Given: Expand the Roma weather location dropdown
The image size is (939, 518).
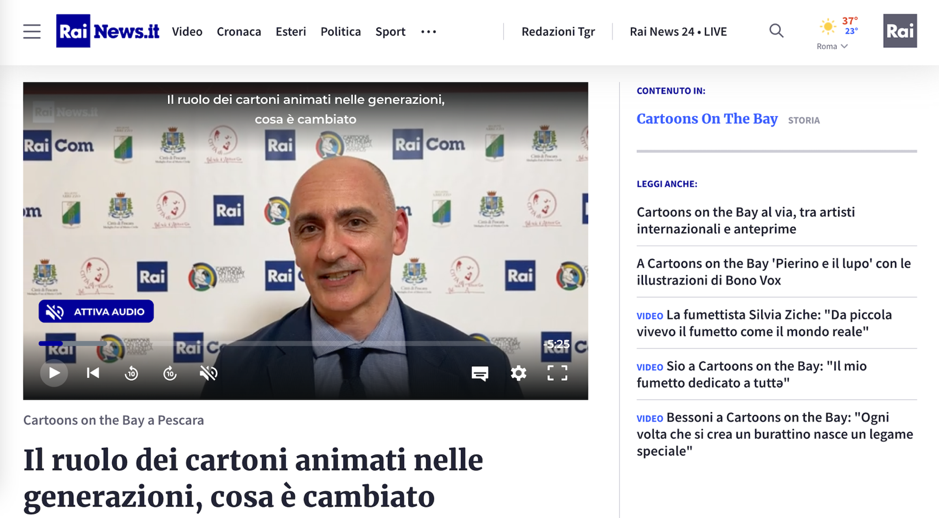Looking at the screenshot, I should point(832,46).
